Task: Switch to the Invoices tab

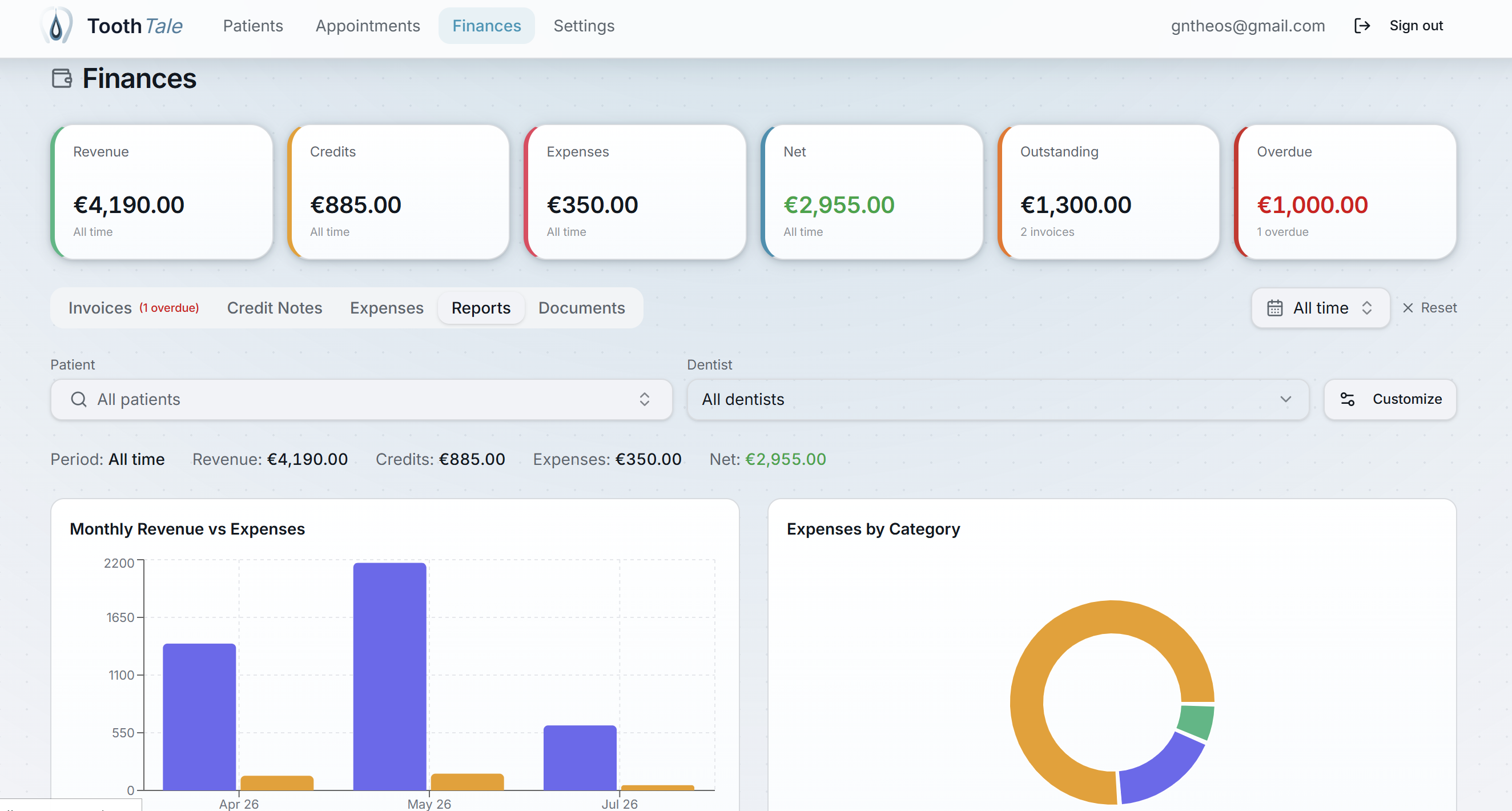Action: click(x=134, y=308)
